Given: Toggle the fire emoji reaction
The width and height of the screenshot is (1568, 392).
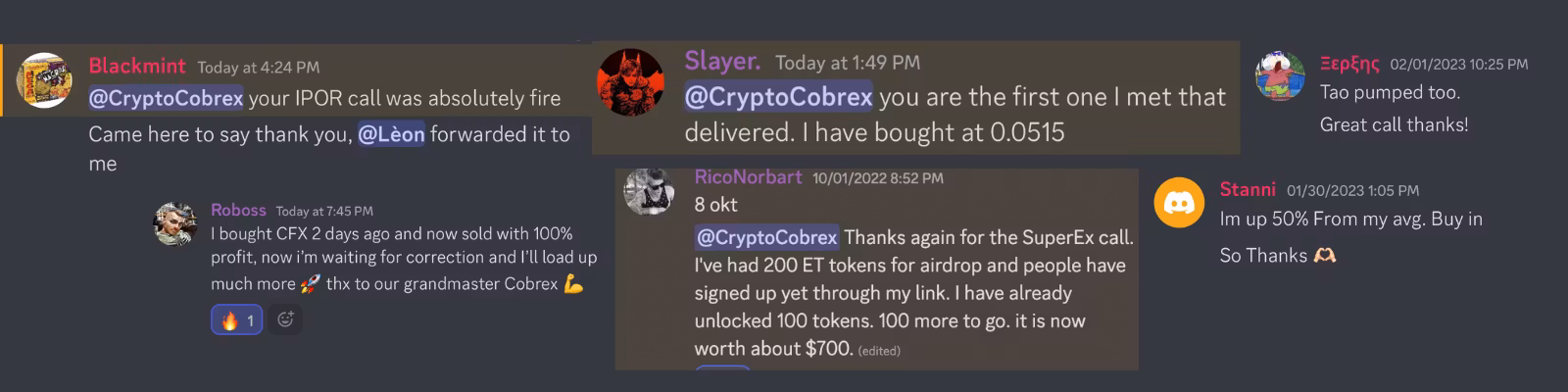Looking at the screenshot, I should click(x=236, y=319).
